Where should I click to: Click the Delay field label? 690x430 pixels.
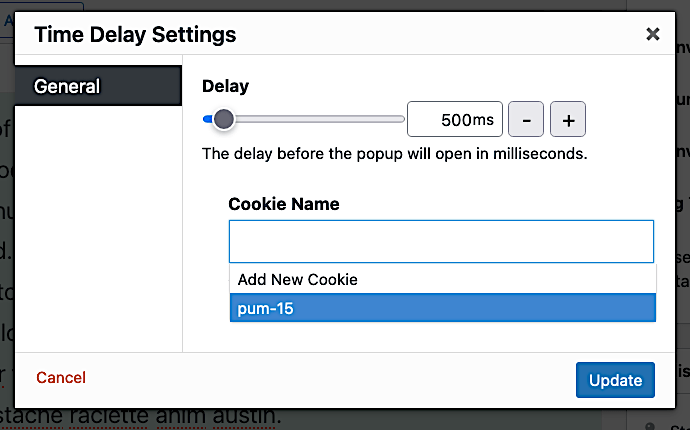225,86
